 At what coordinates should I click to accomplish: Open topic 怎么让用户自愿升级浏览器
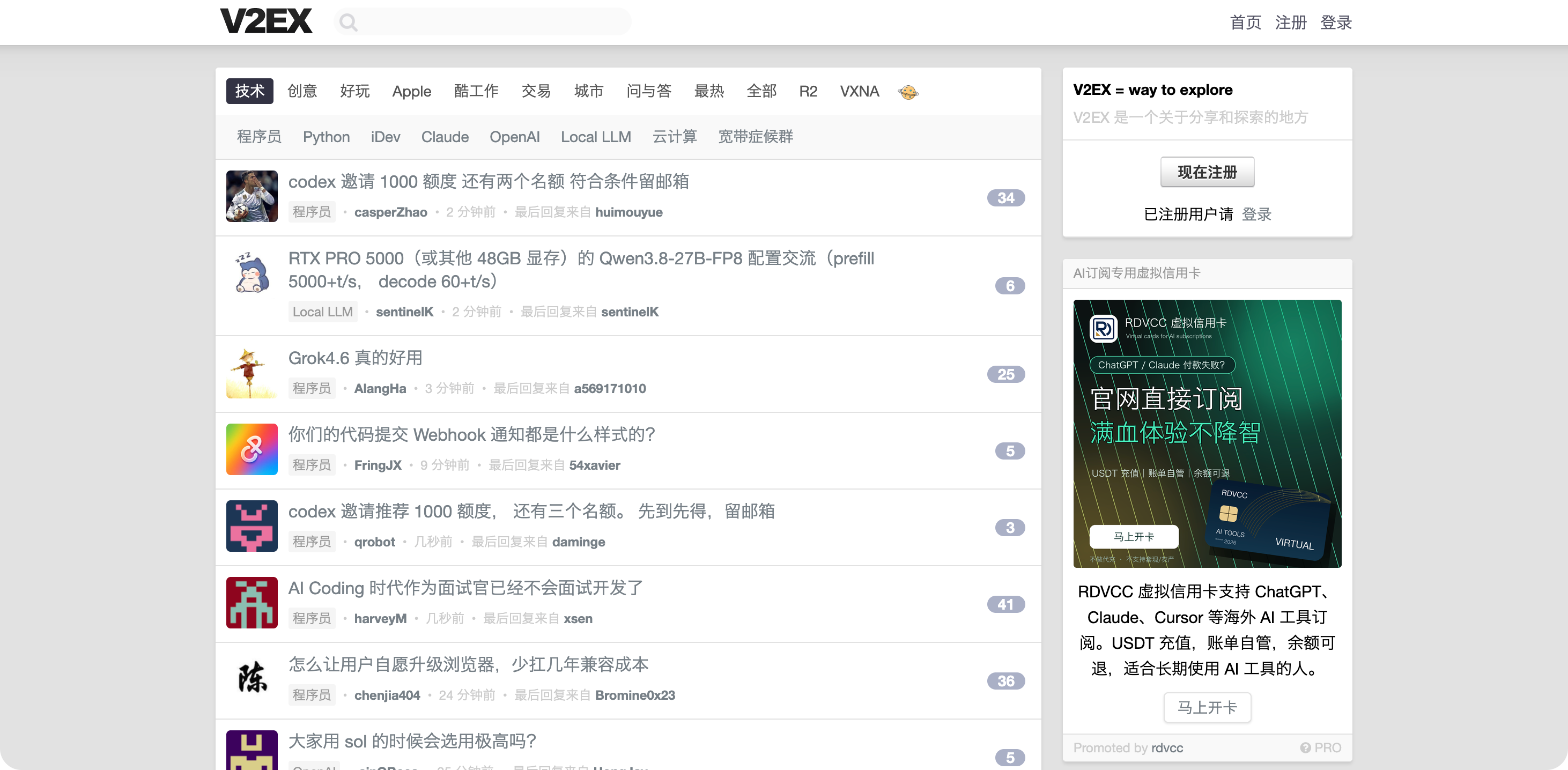[468, 665]
